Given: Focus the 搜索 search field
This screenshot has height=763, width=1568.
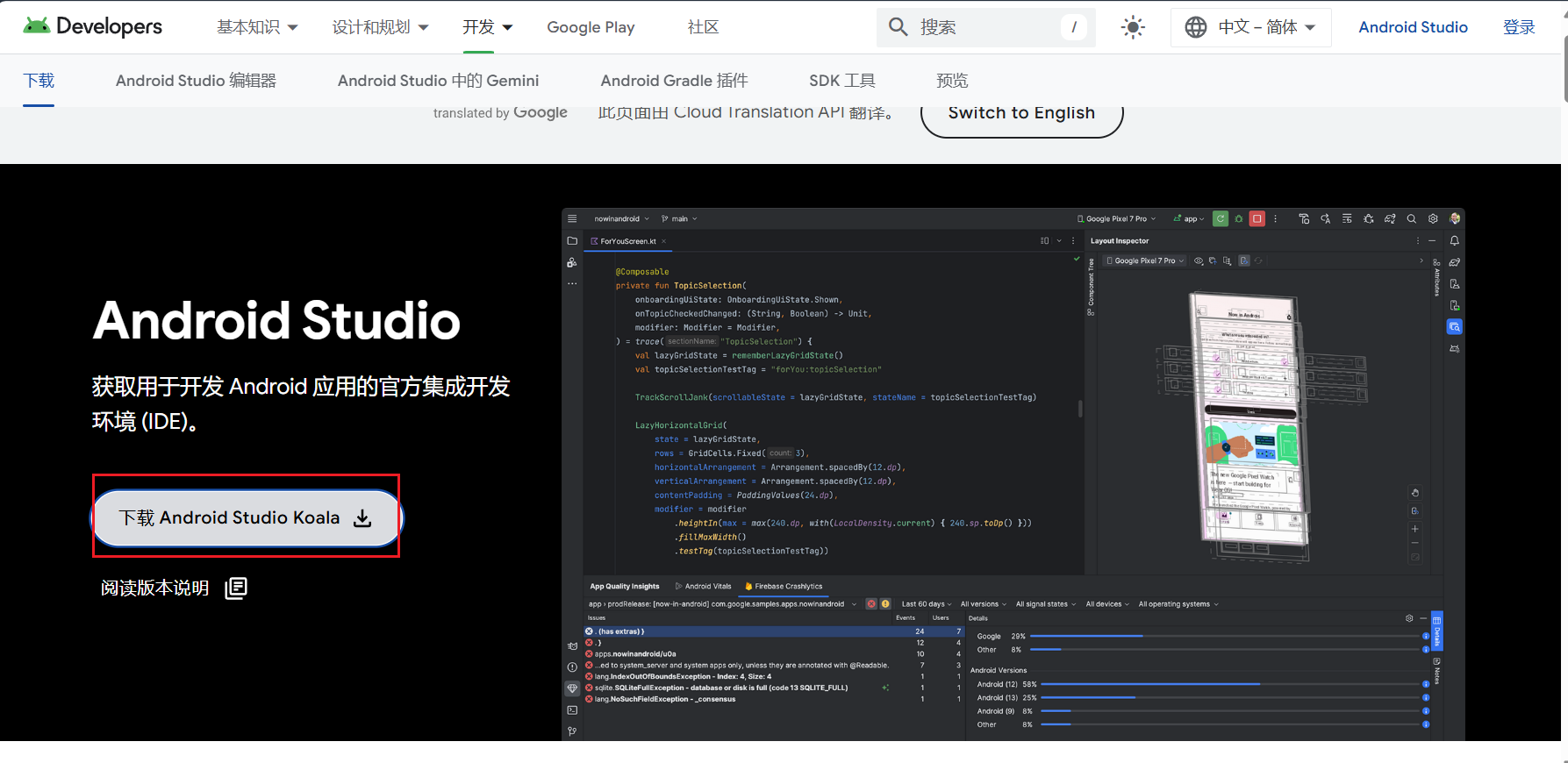Looking at the screenshot, I should (986, 27).
